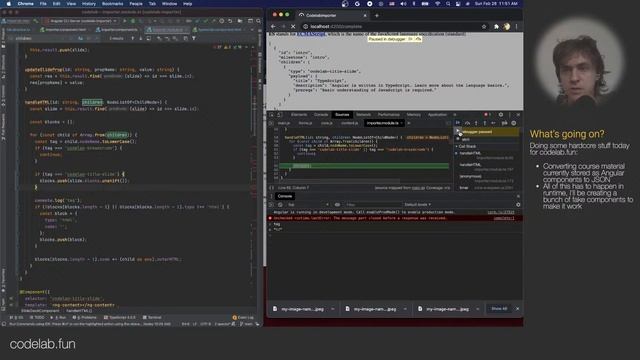
Task: Click Show All in the downloads bar
Action: tap(499, 309)
